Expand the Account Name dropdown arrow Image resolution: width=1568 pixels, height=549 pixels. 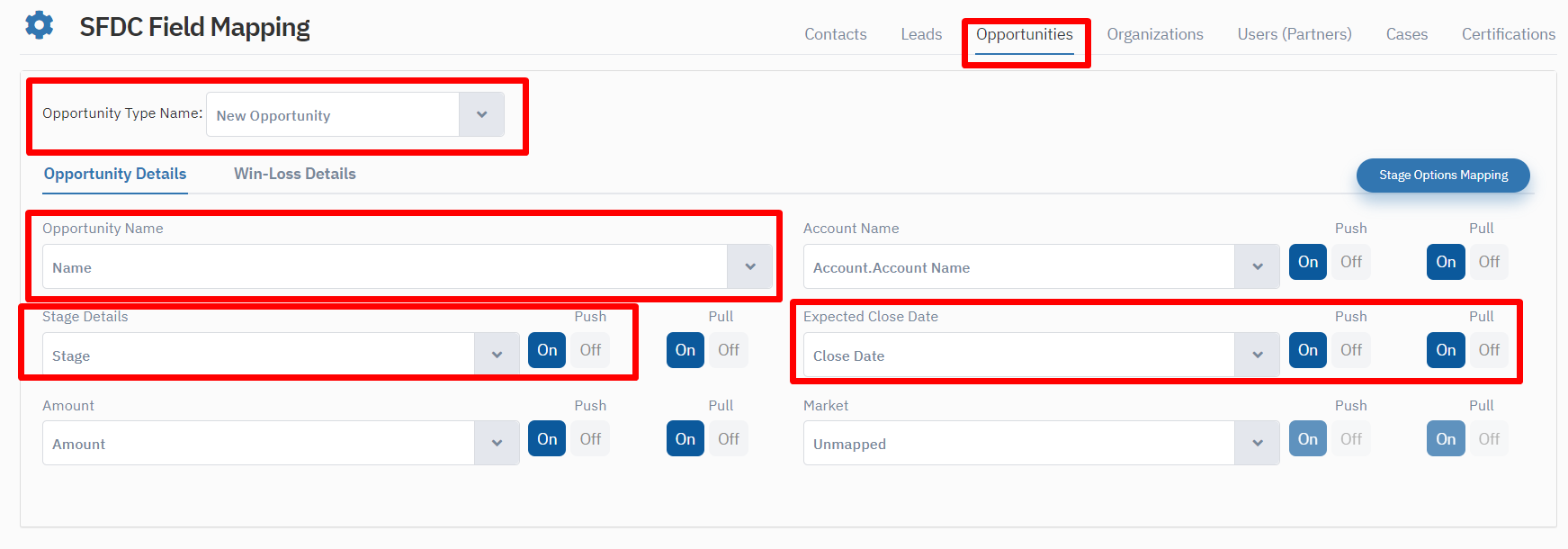pyautogui.click(x=1257, y=266)
